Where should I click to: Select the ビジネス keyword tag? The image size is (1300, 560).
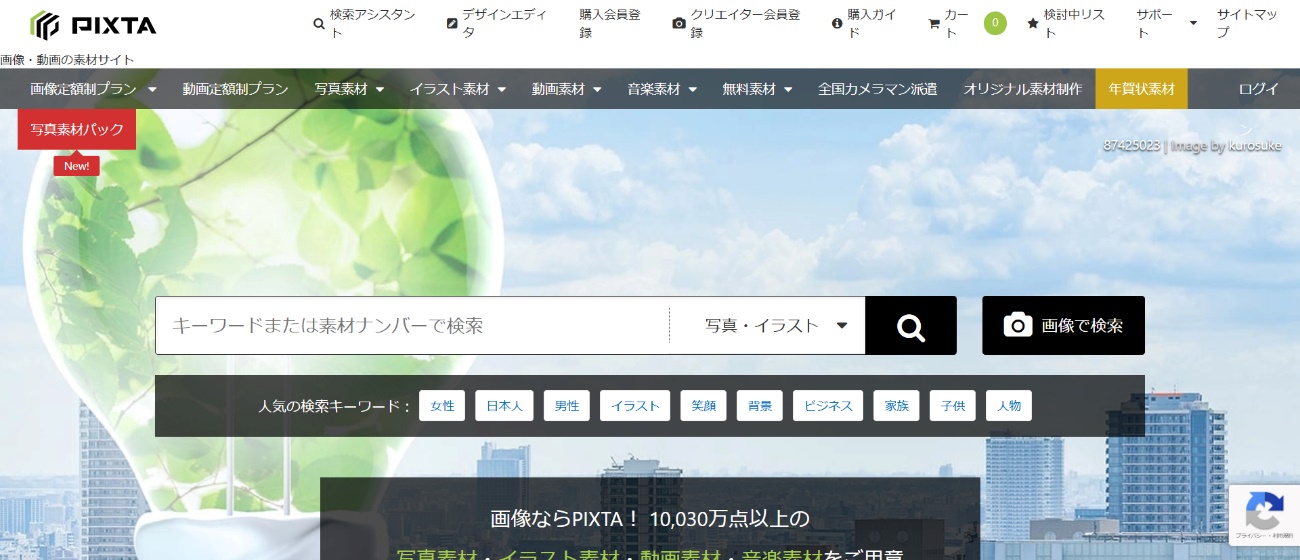point(828,406)
